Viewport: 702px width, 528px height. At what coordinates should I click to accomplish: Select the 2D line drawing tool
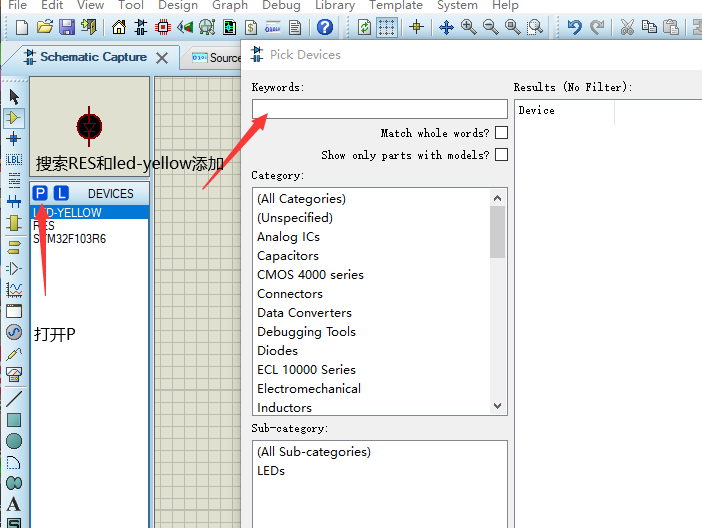[14, 399]
